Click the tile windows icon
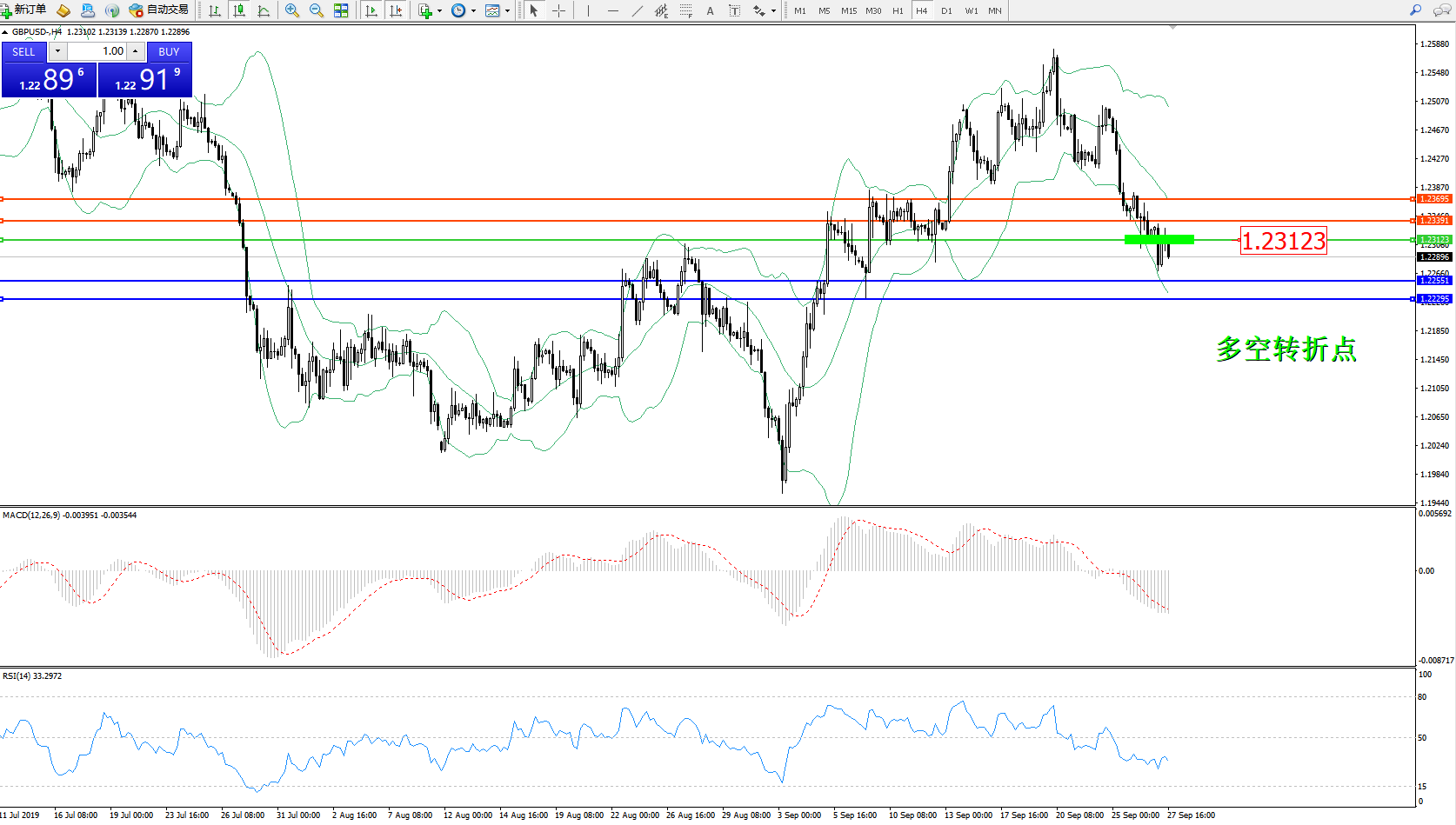This screenshot has width=1456, height=825. [x=341, y=10]
